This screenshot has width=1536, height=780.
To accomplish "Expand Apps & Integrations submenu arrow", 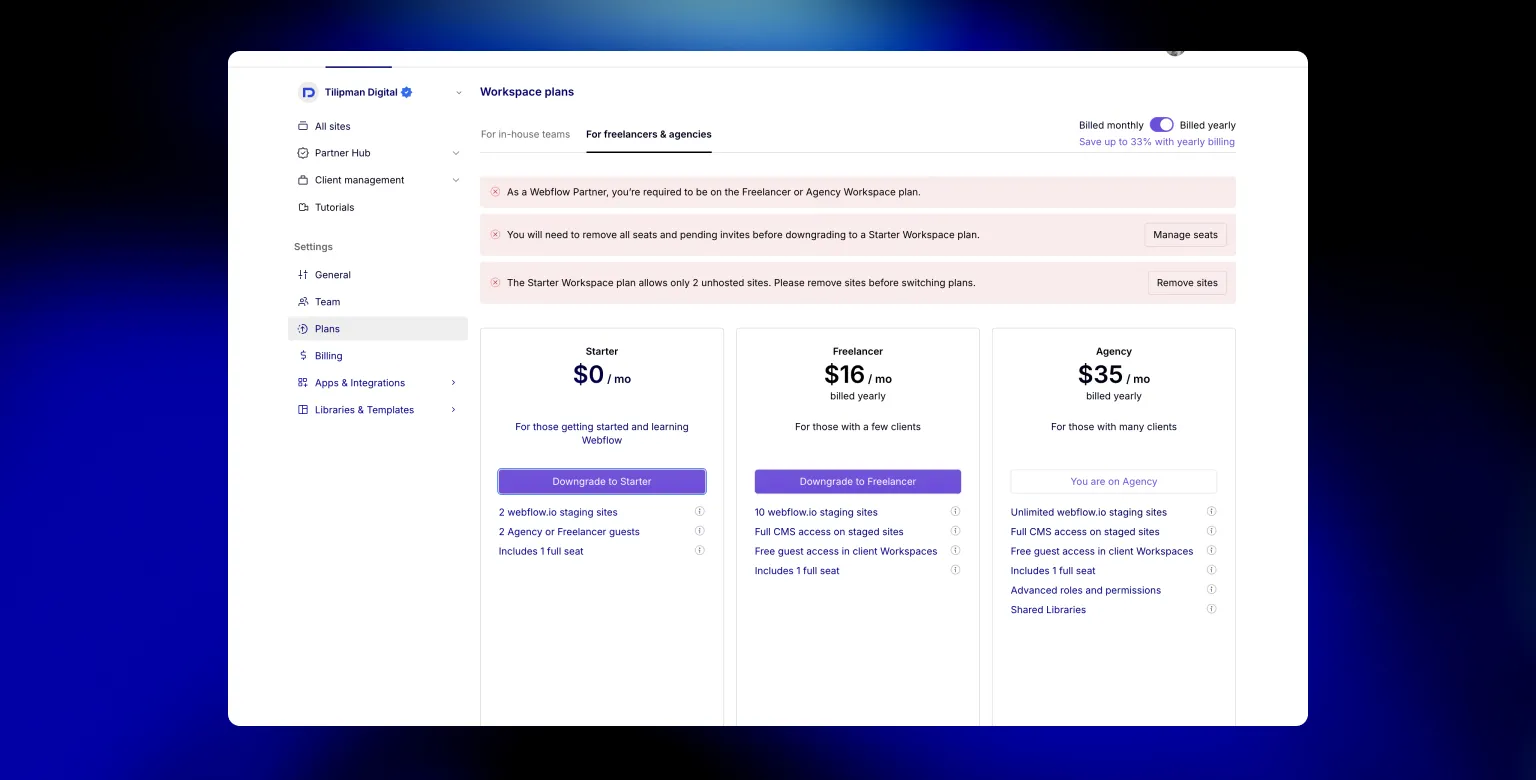I will [x=454, y=382].
